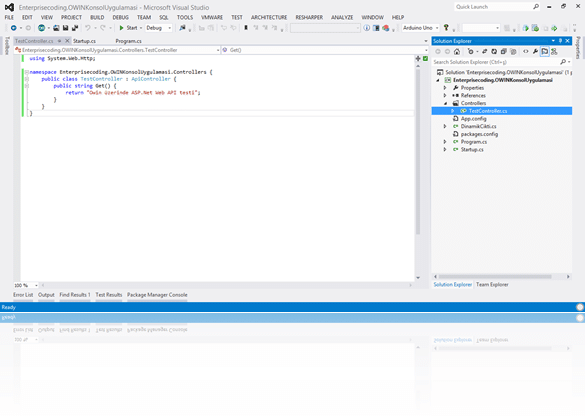The width and height of the screenshot is (585, 416).
Task: Click the Test Results tab
Action: (109, 295)
